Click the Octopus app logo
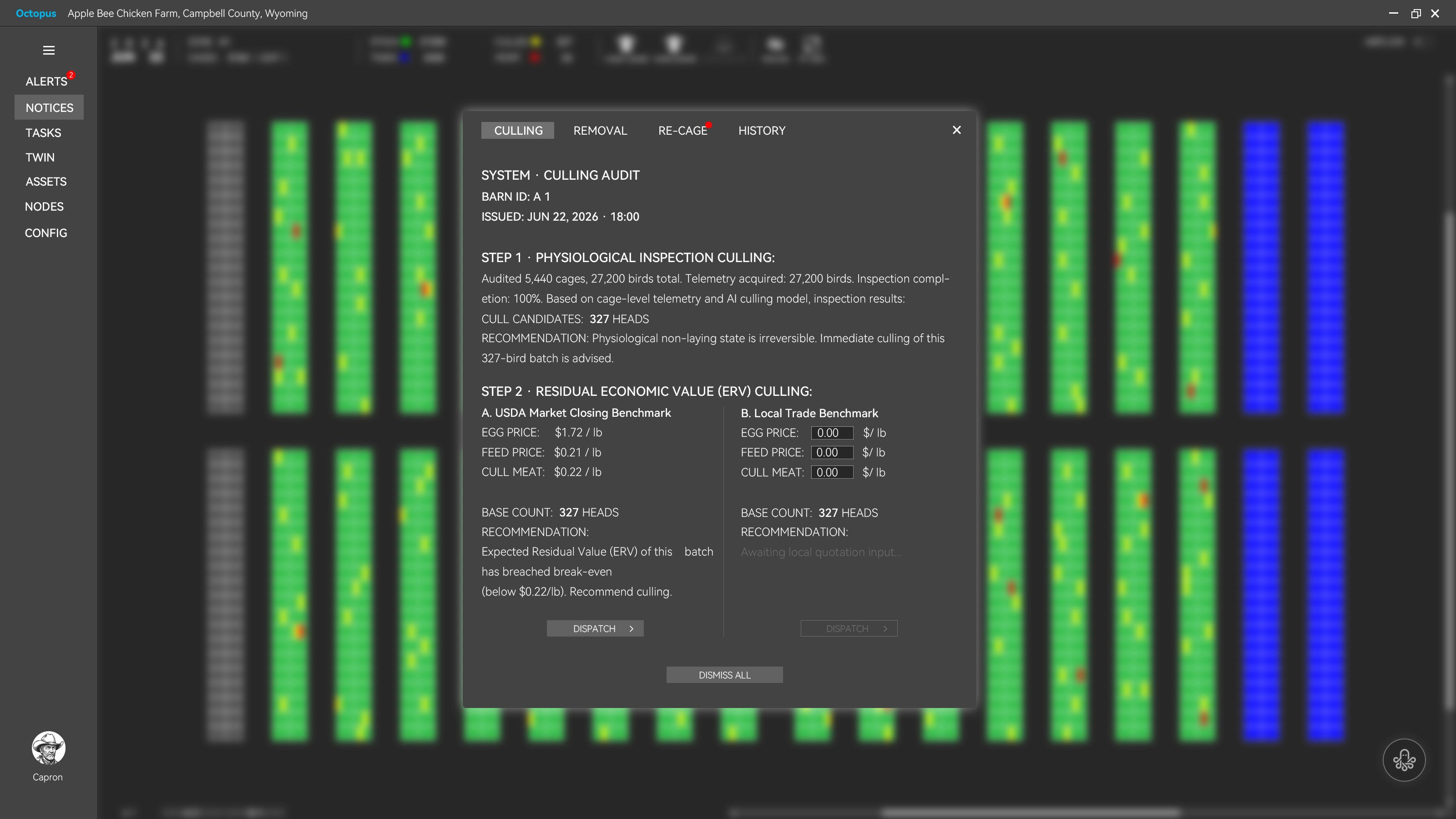This screenshot has height=819, width=1456. [x=35, y=13]
